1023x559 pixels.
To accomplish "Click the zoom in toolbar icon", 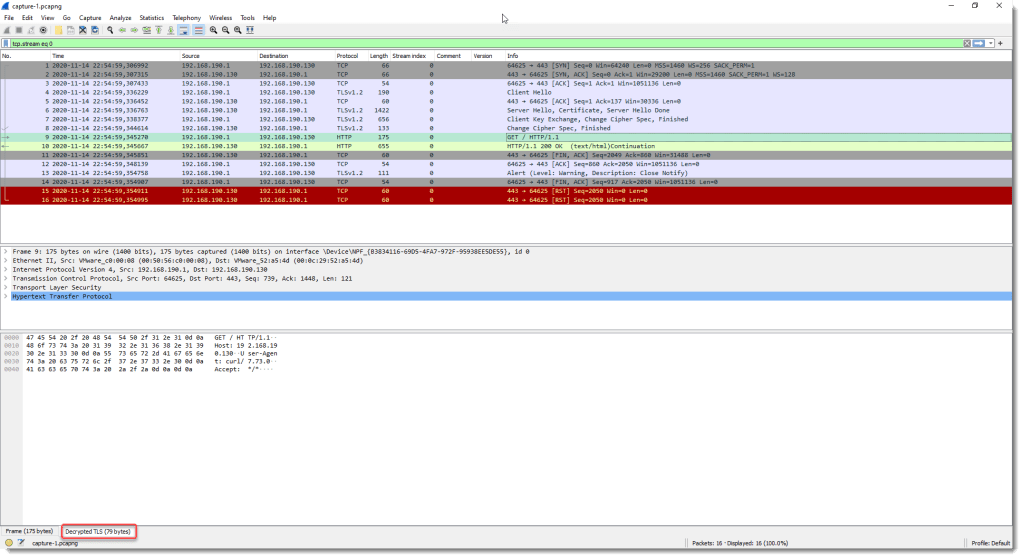I will [213, 30].
